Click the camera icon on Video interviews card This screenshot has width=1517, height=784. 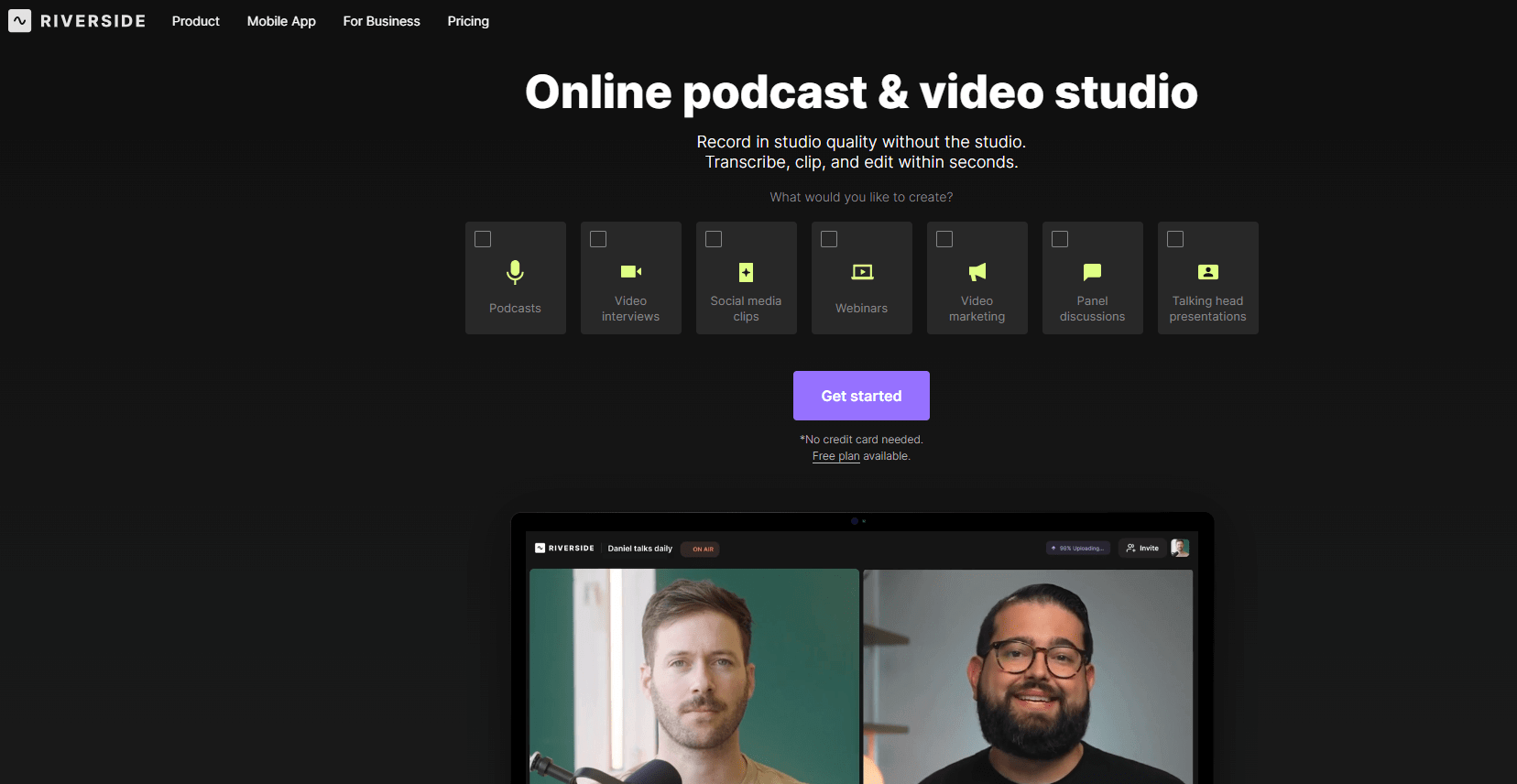[631, 271]
